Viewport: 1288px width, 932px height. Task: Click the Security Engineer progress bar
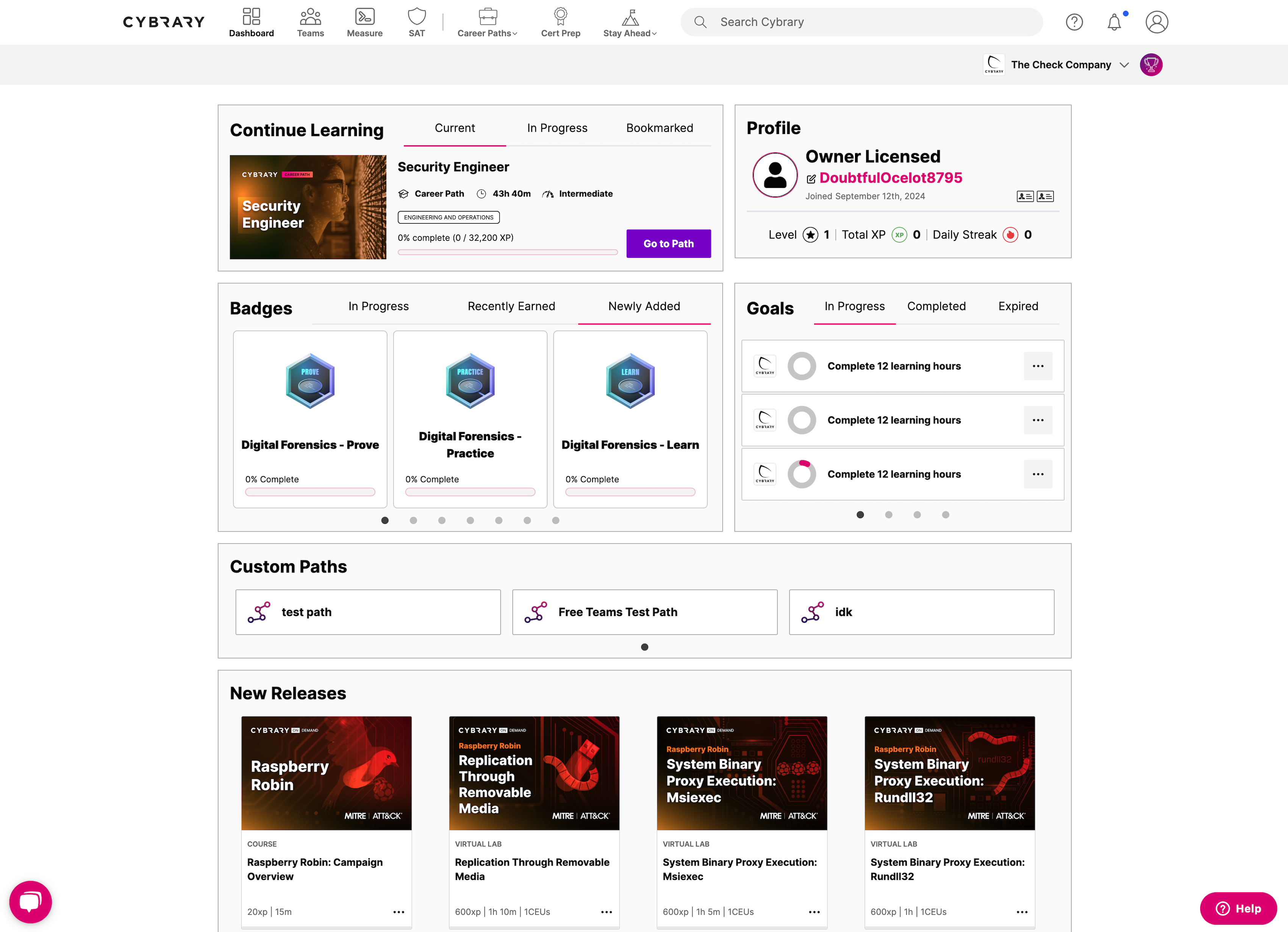tap(508, 252)
